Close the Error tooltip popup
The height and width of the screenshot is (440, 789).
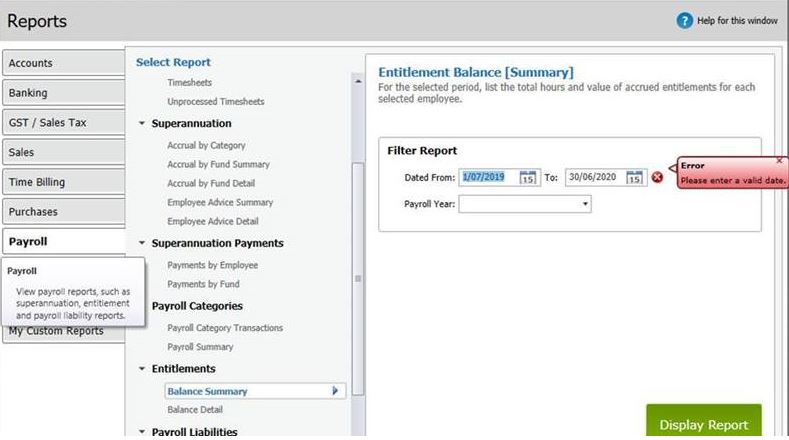tap(779, 160)
